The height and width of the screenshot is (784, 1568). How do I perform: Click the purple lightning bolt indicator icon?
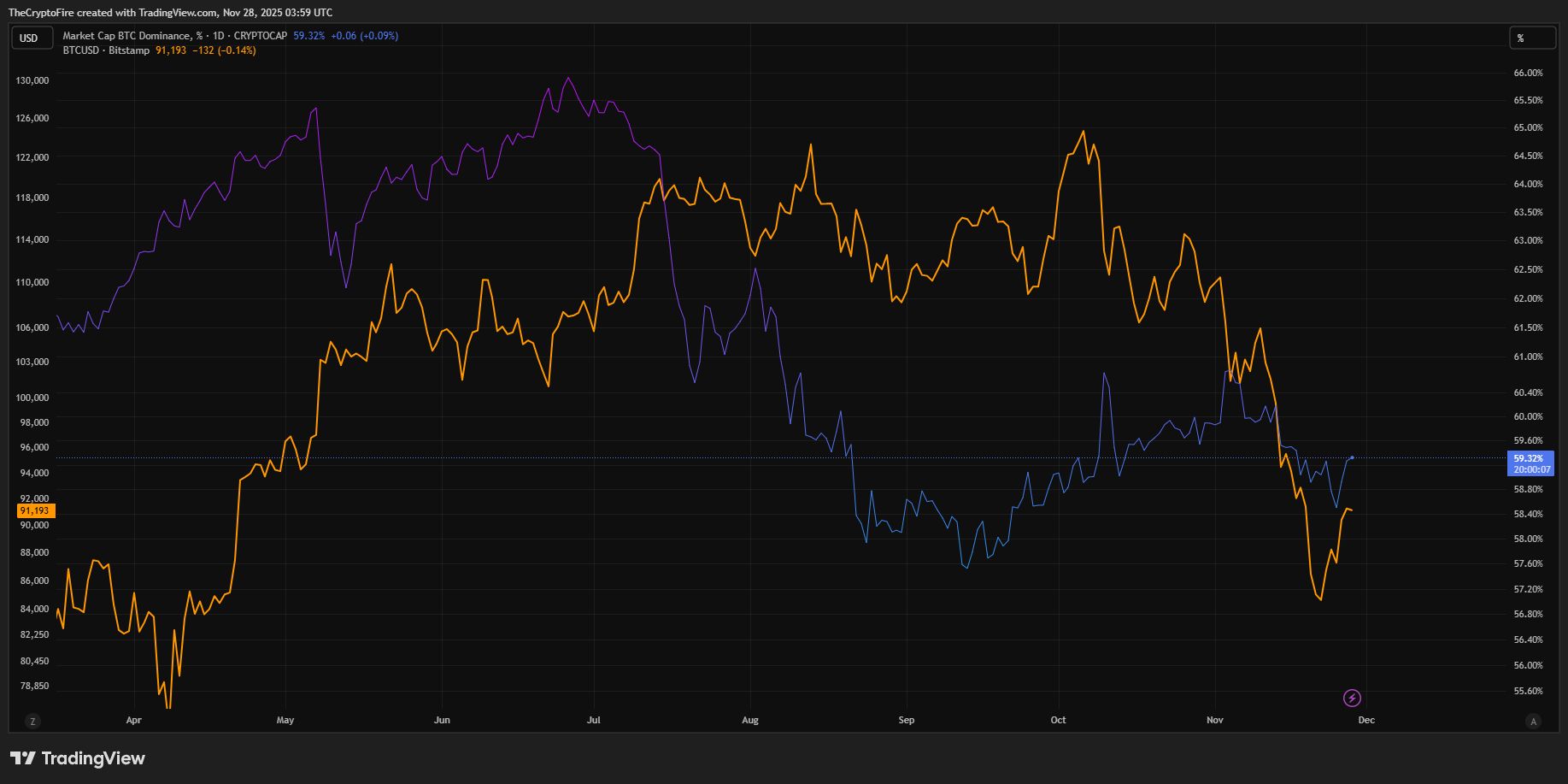click(x=1351, y=699)
